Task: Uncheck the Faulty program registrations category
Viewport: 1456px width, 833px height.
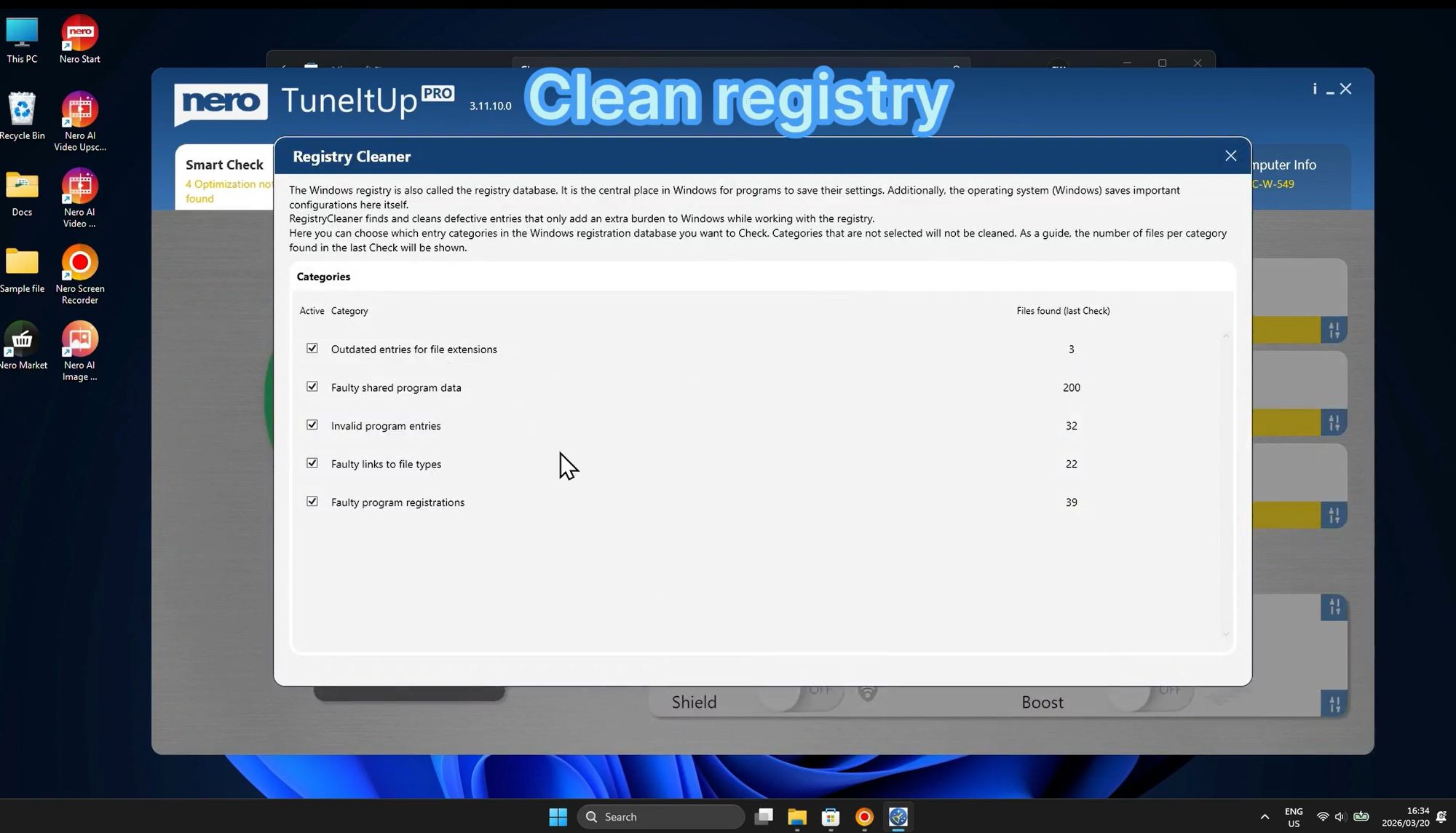Action: click(312, 501)
